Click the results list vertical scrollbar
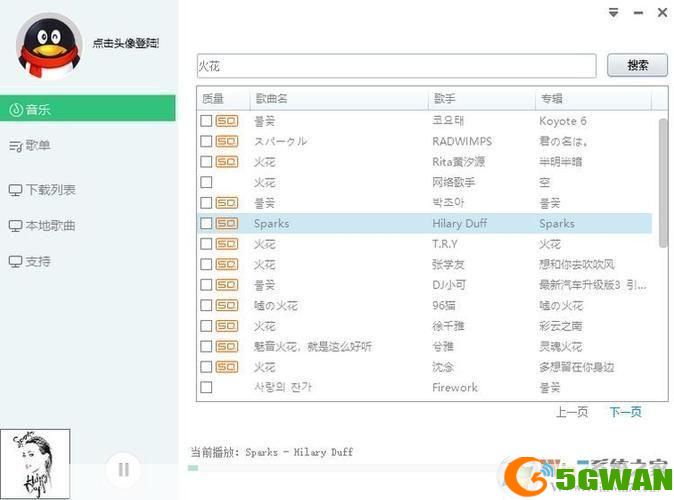674x500 pixels. (x=663, y=183)
